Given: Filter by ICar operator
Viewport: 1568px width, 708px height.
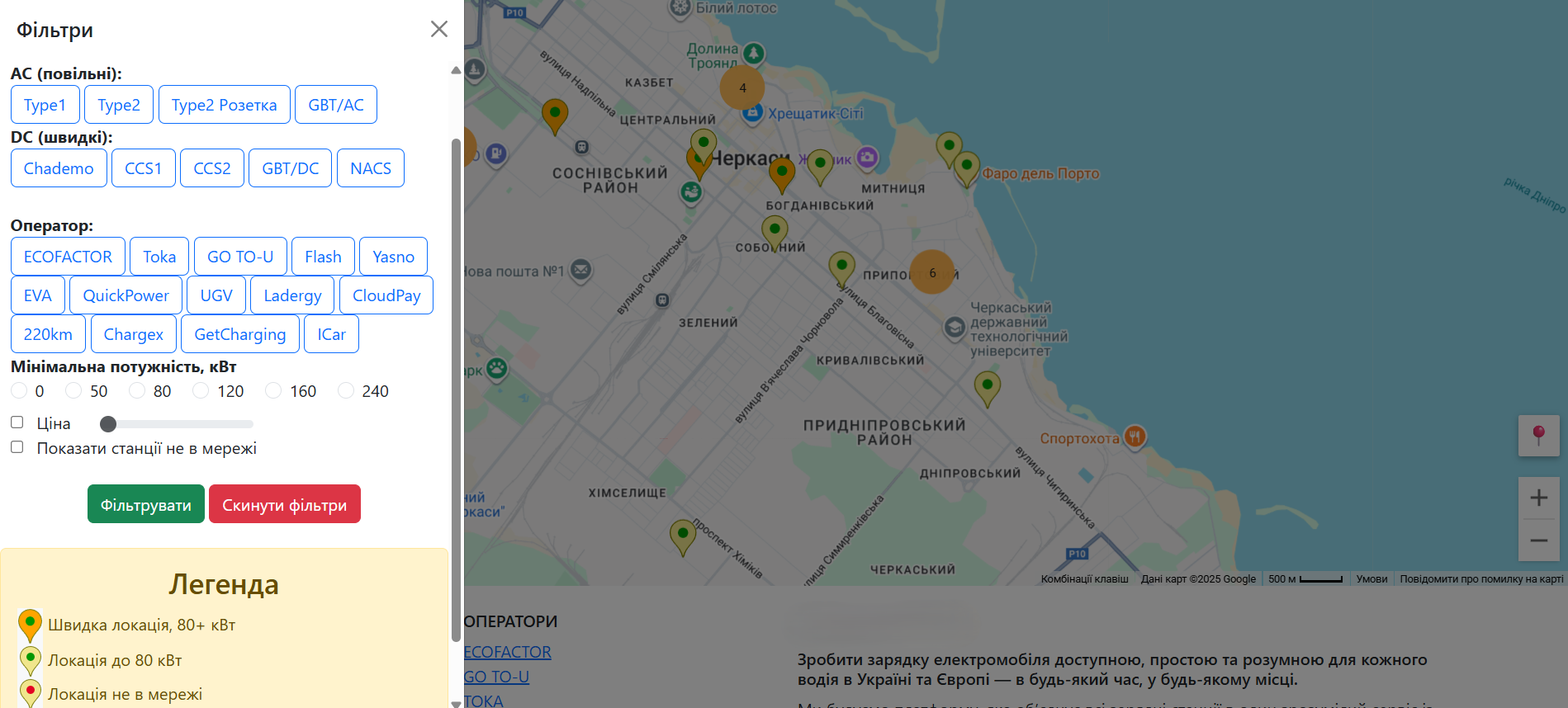Looking at the screenshot, I should (x=331, y=334).
